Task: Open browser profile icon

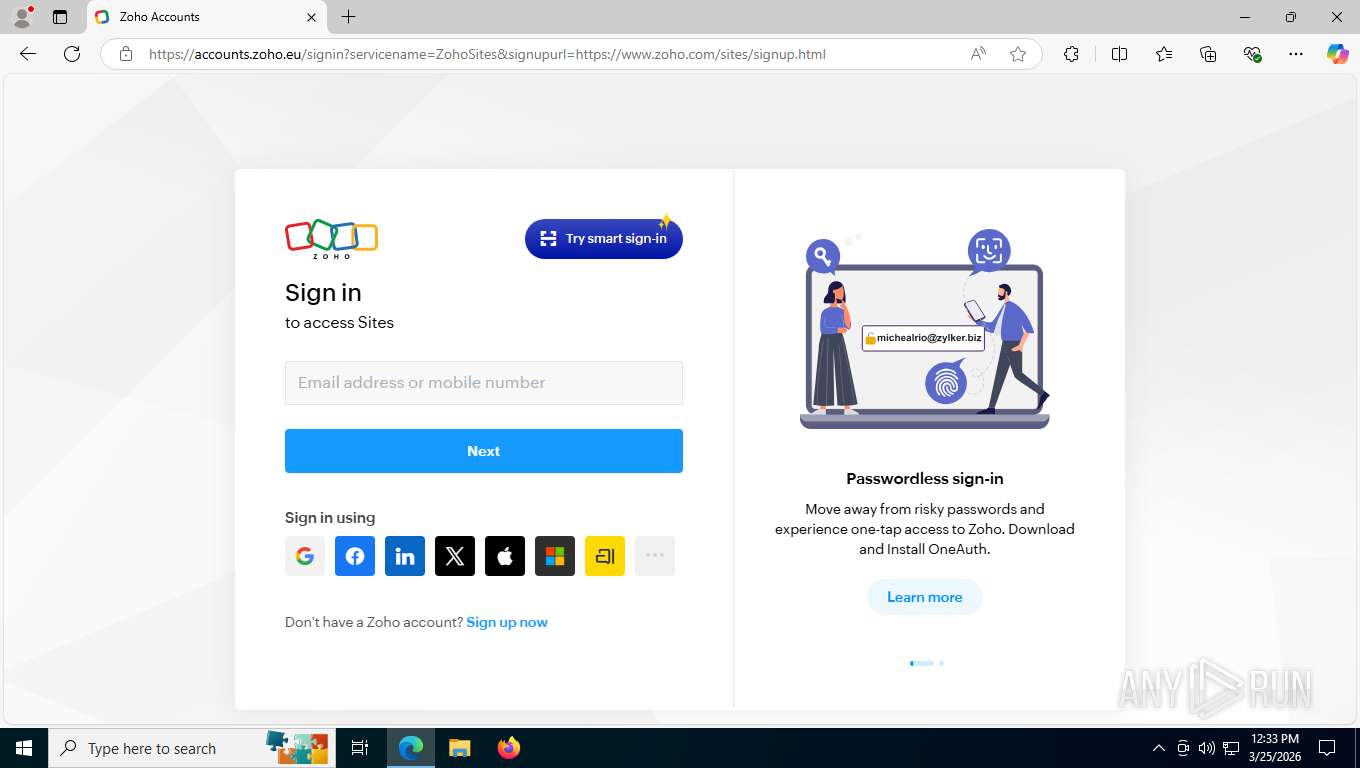Action: 22,17
